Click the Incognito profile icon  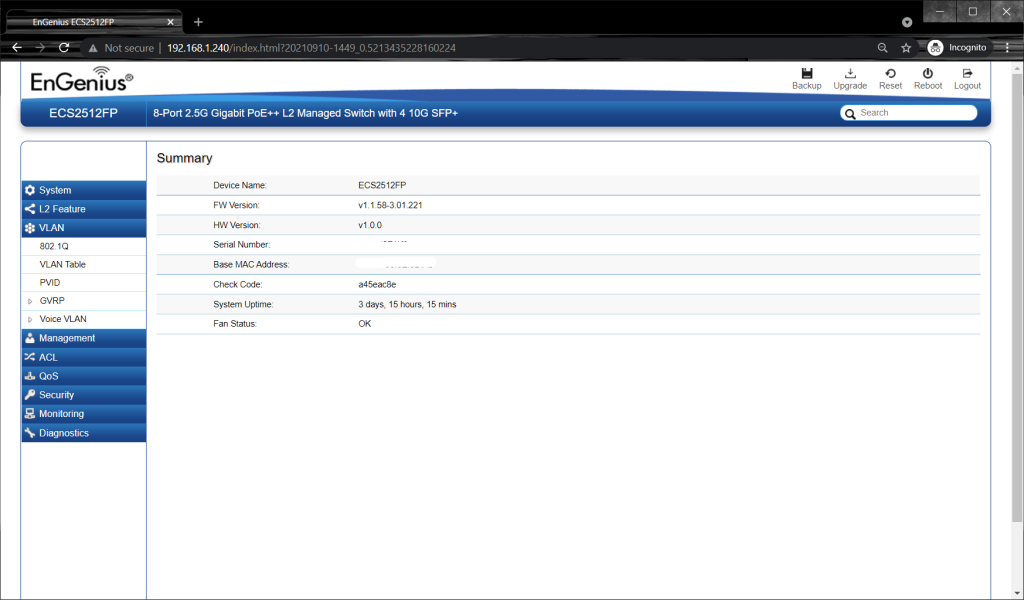click(935, 48)
